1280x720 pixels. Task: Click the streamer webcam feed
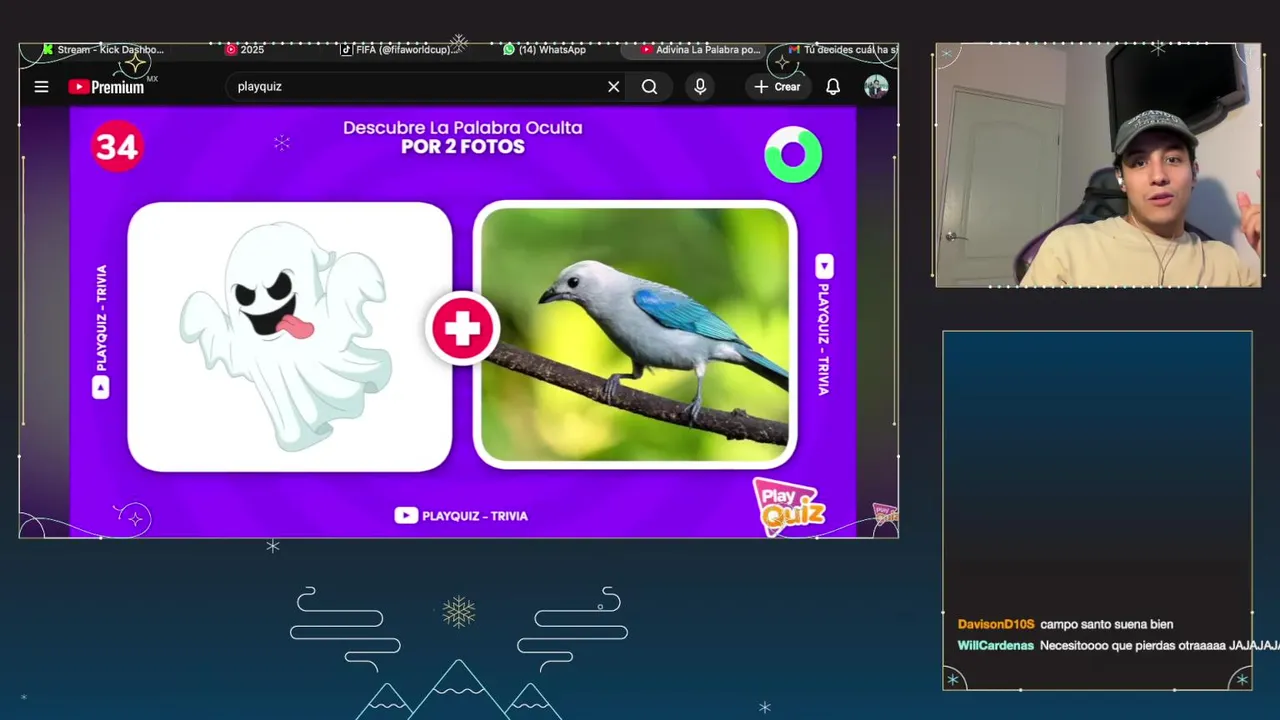coord(1098,165)
